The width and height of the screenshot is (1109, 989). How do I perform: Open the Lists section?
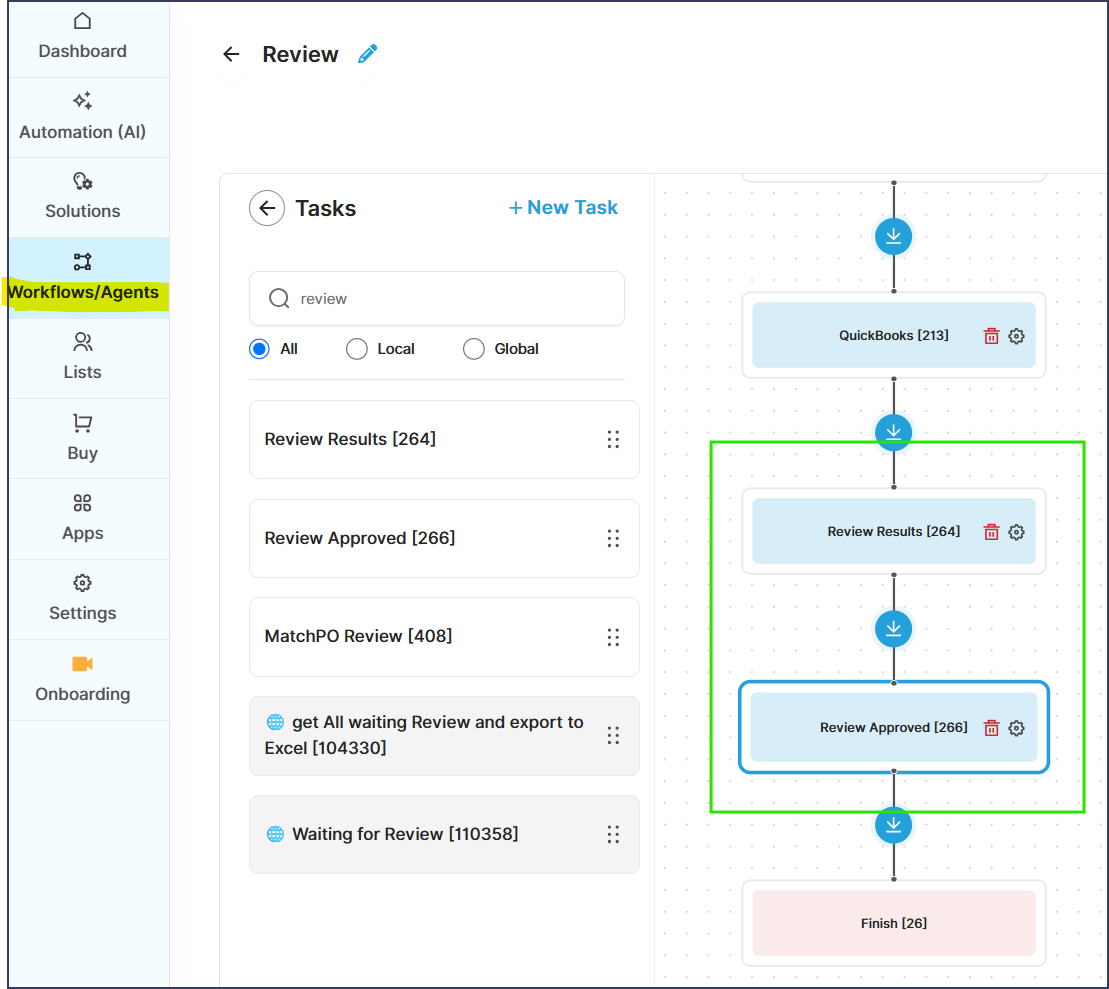[x=83, y=358]
